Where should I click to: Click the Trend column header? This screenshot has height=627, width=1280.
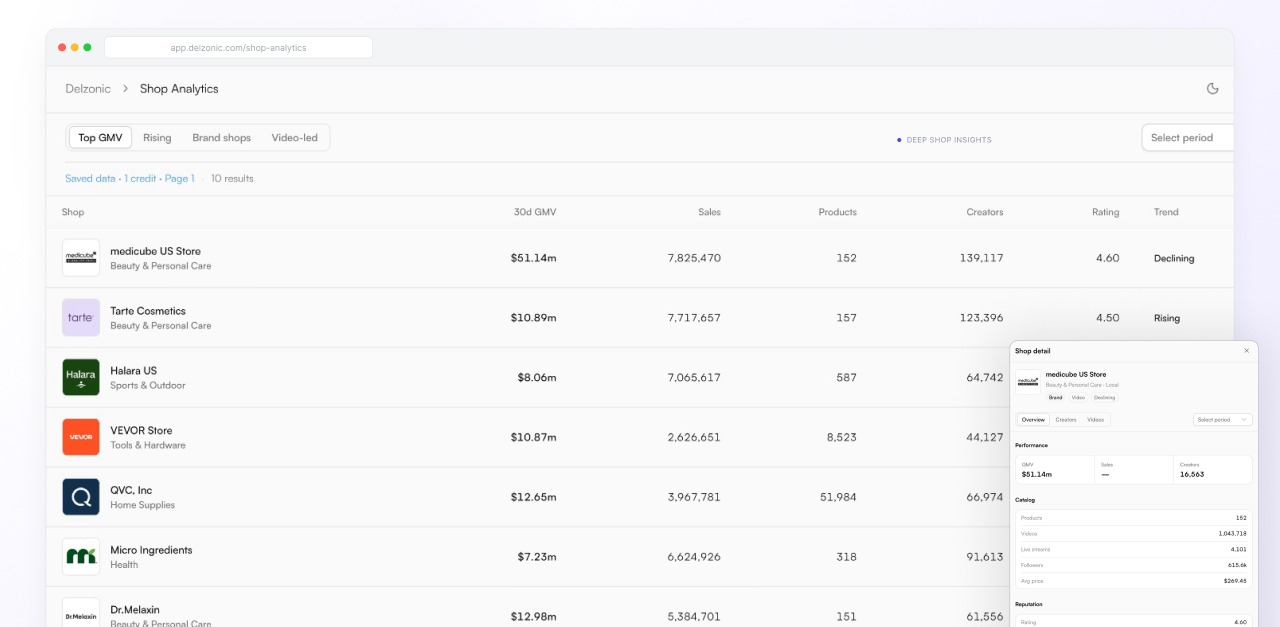pos(1166,212)
